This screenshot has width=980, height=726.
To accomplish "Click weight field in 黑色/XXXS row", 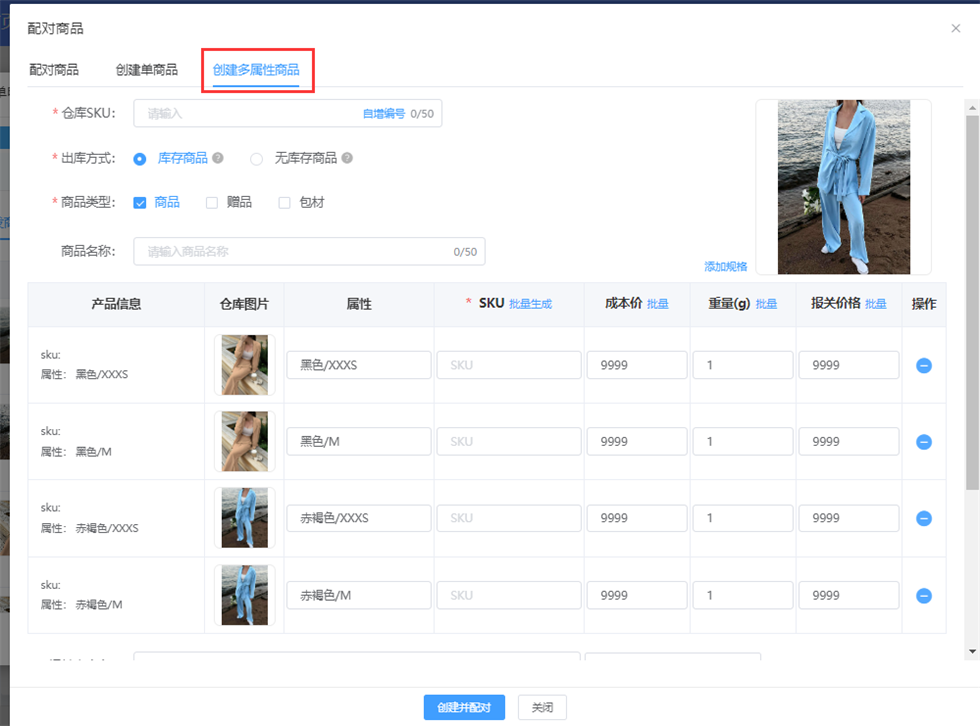I will tap(743, 365).
